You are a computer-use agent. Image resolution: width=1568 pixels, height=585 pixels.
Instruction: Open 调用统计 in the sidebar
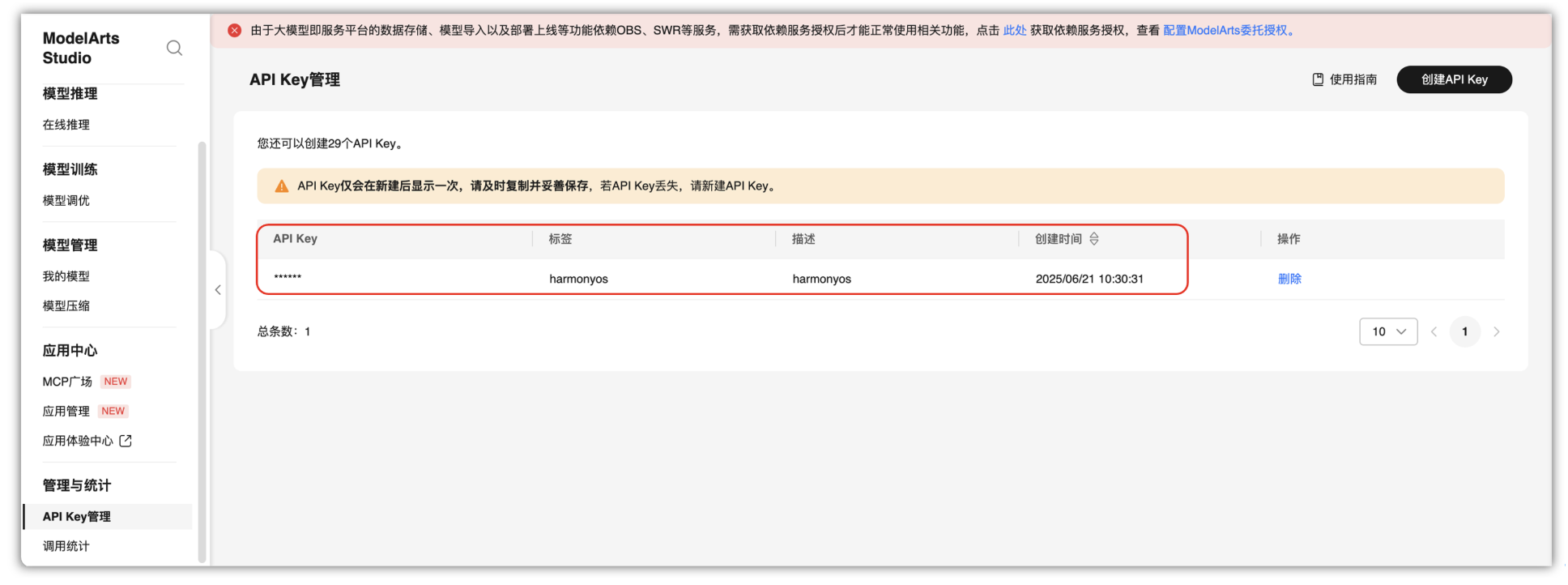pyautogui.click(x=66, y=546)
